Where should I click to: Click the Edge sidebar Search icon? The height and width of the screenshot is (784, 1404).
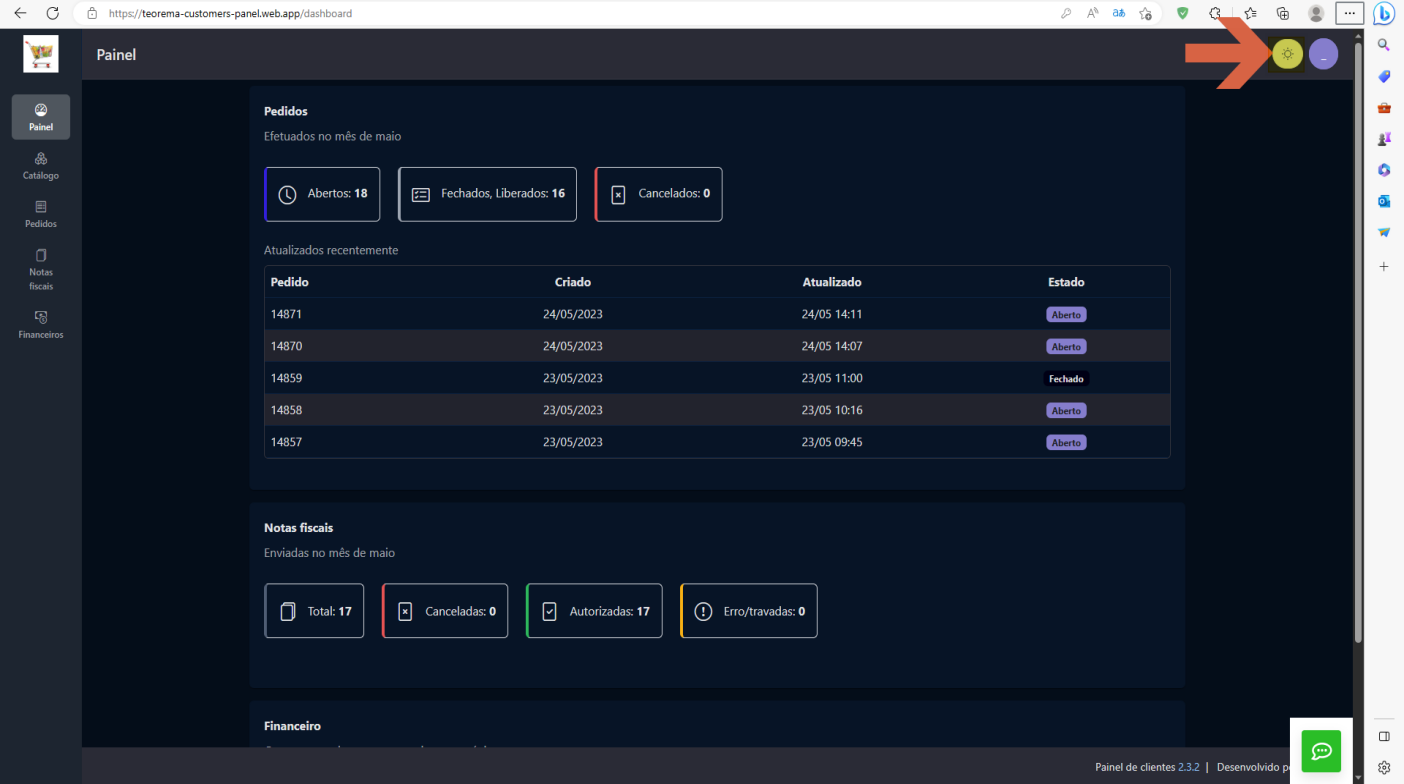(1384, 45)
